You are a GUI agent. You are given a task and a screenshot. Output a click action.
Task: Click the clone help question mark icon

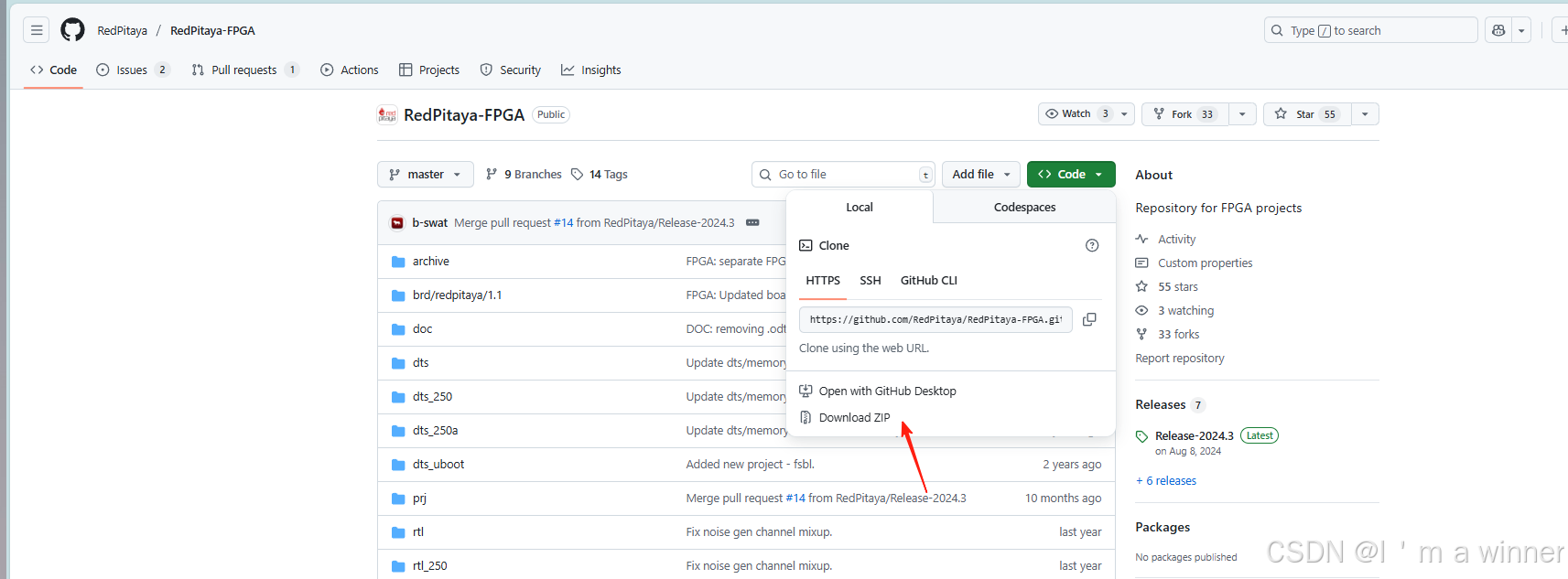click(1092, 245)
